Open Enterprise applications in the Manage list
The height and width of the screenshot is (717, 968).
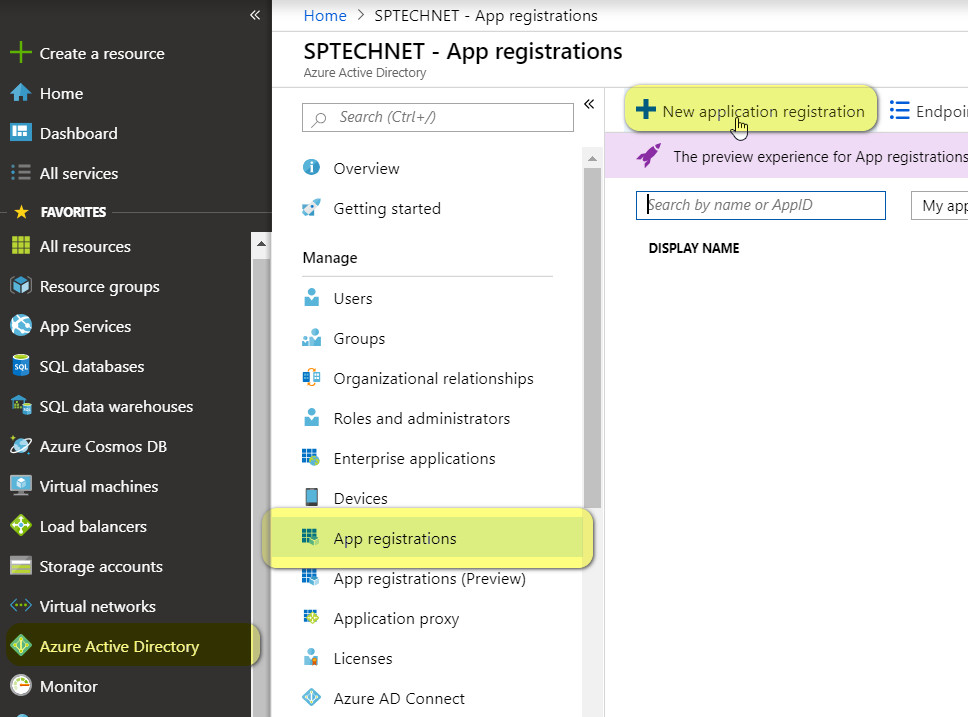413,458
